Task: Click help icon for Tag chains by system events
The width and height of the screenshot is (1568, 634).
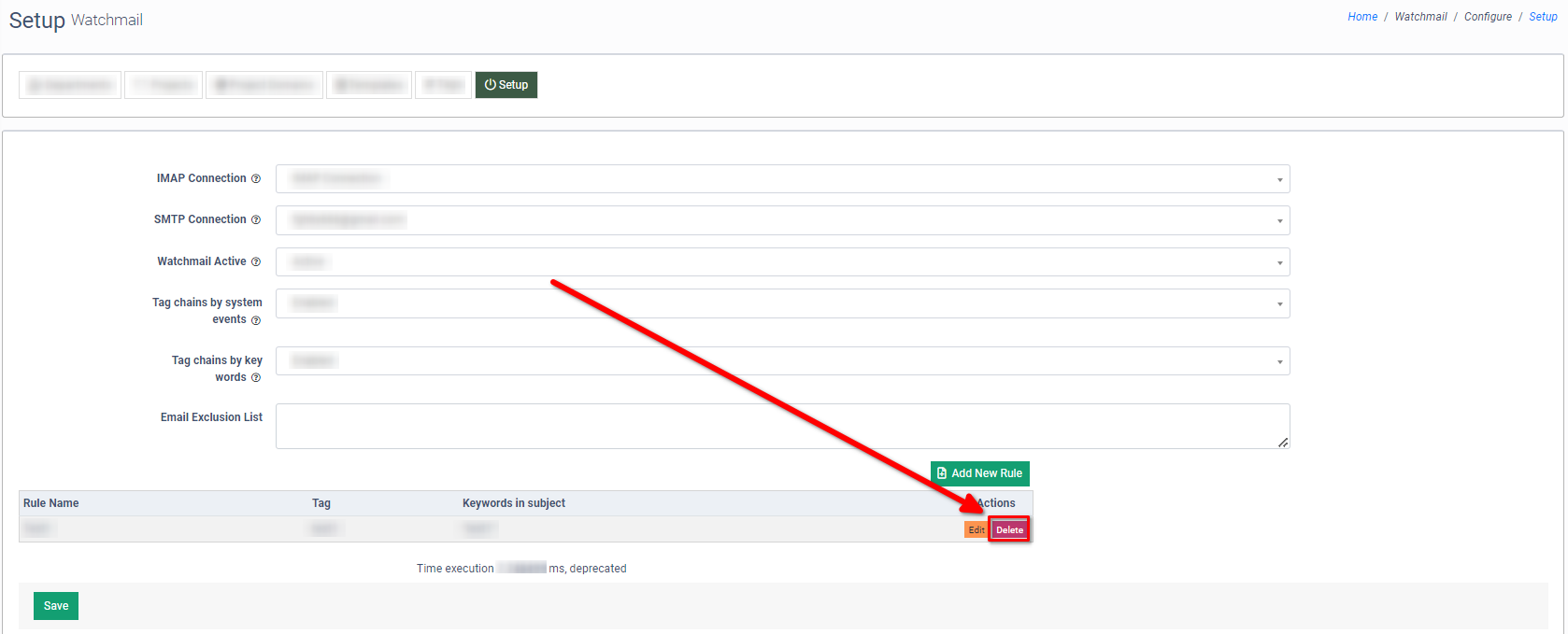Action: (x=256, y=320)
